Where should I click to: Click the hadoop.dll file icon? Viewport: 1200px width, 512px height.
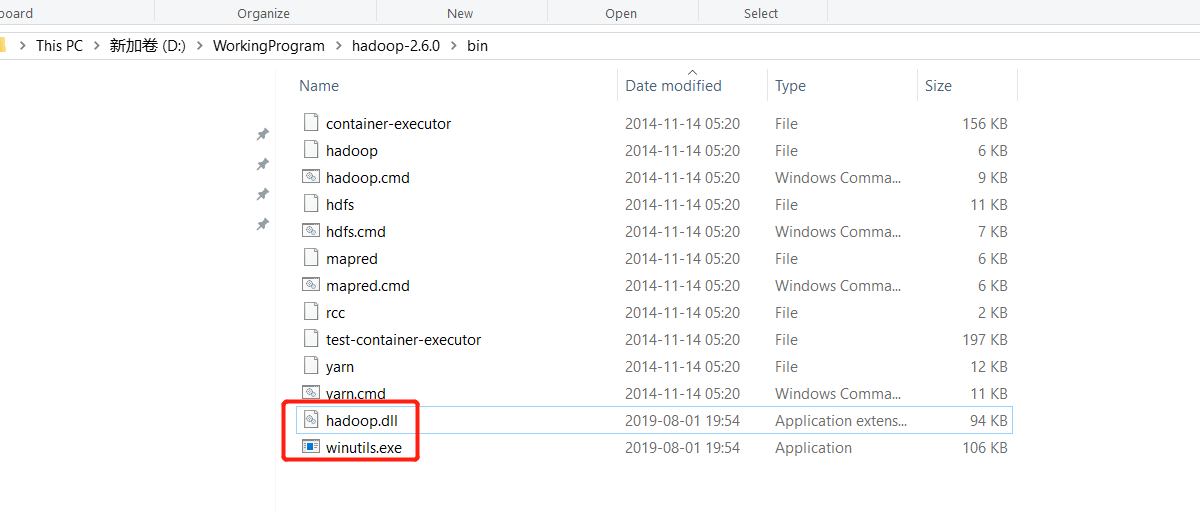coord(310,420)
